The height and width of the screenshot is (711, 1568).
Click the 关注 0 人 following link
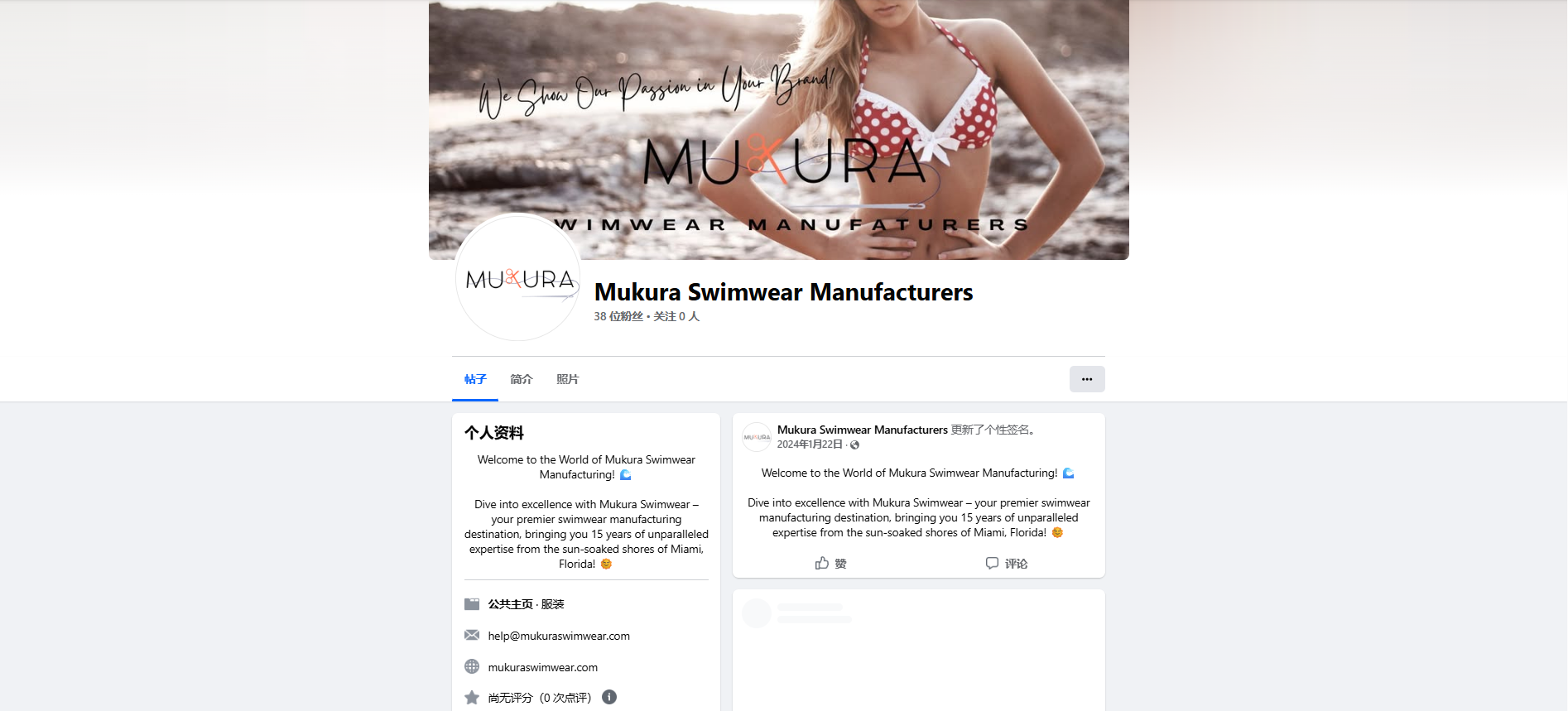tap(676, 316)
